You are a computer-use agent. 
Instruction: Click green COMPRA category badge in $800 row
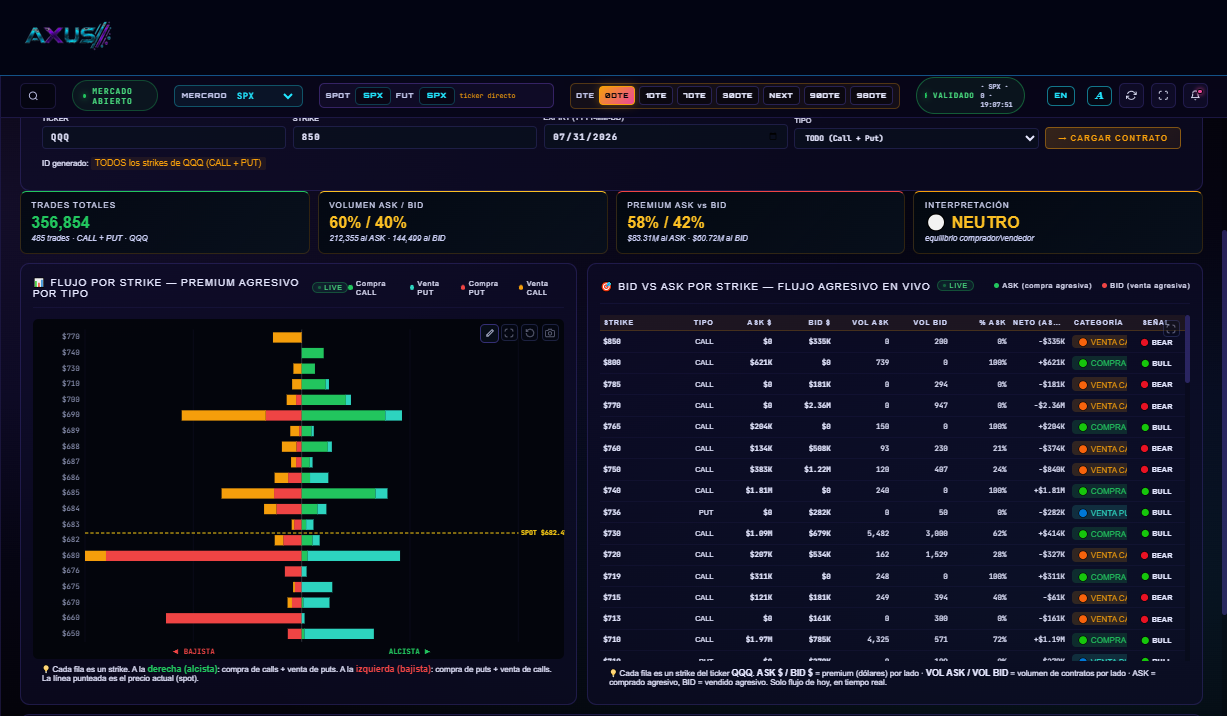1099,363
